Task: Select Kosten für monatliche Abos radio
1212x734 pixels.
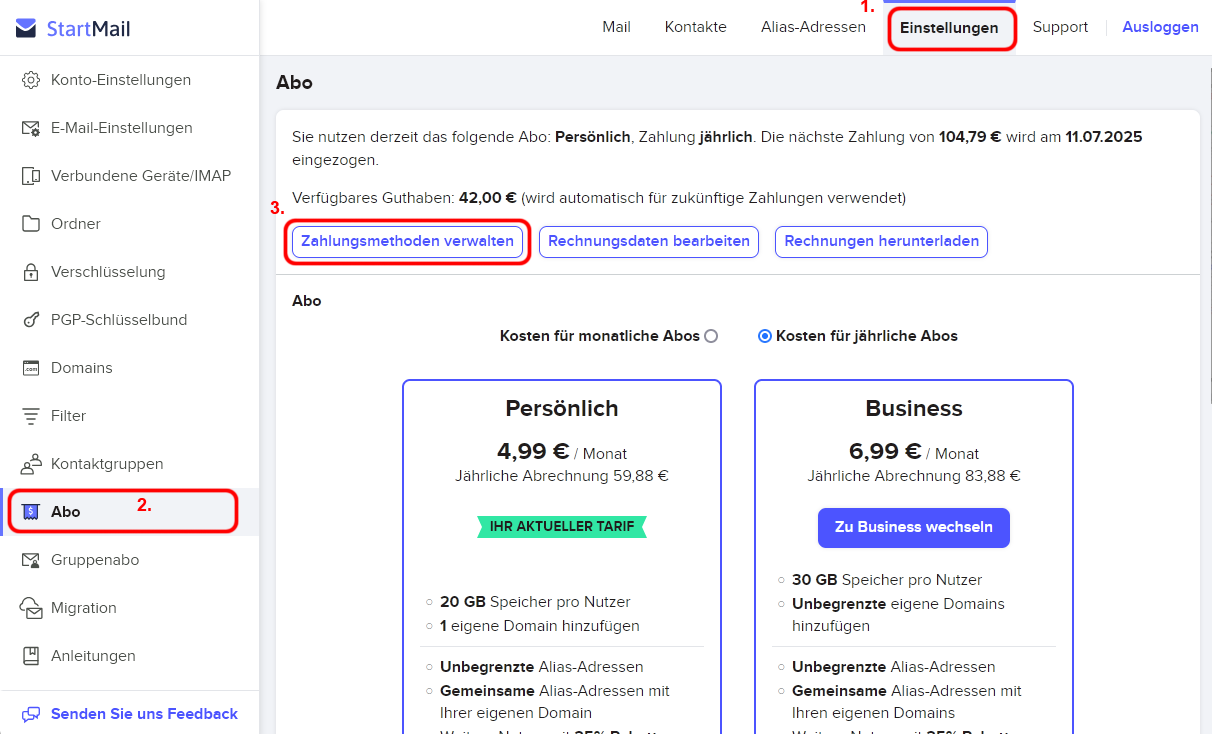Action: click(711, 336)
